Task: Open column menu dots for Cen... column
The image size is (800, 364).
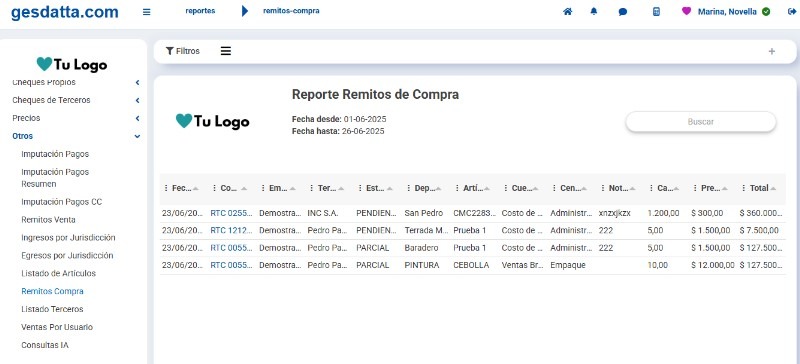Action: [x=554, y=188]
